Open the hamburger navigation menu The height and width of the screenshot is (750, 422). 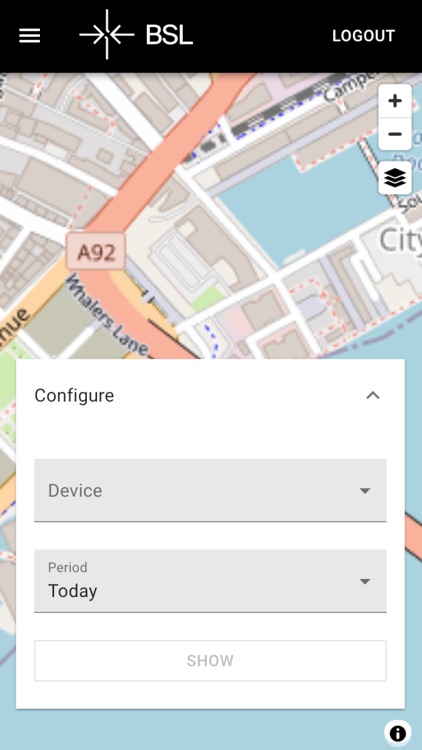coord(30,36)
